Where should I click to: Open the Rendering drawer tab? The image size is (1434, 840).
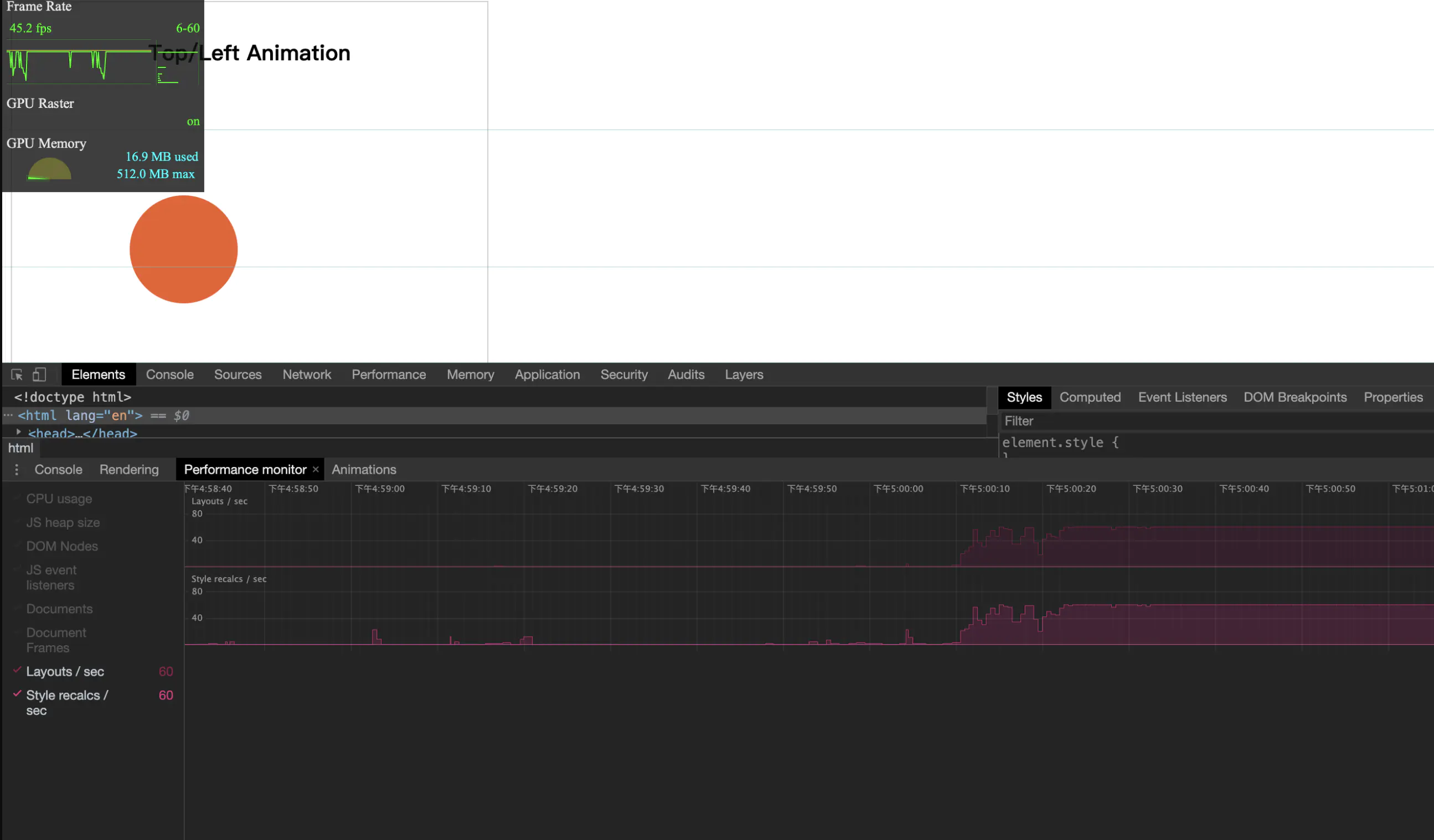[128, 470]
